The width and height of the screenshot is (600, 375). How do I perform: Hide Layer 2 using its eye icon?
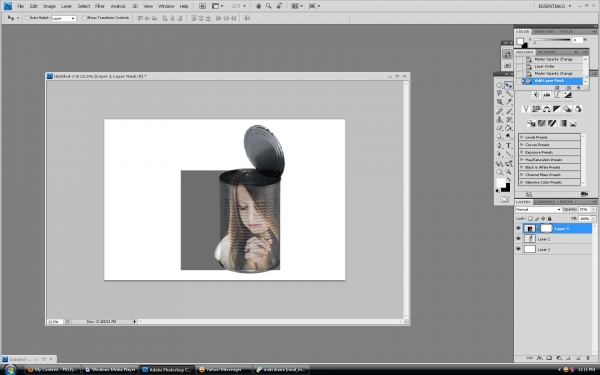coord(518,239)
